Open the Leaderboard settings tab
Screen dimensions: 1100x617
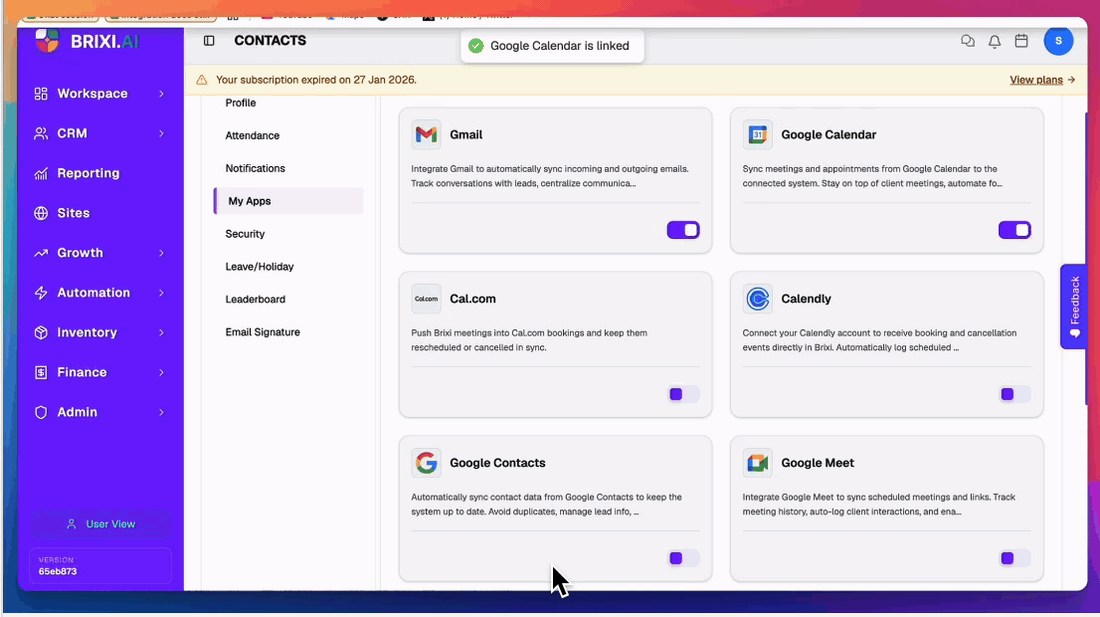point(255,299)
